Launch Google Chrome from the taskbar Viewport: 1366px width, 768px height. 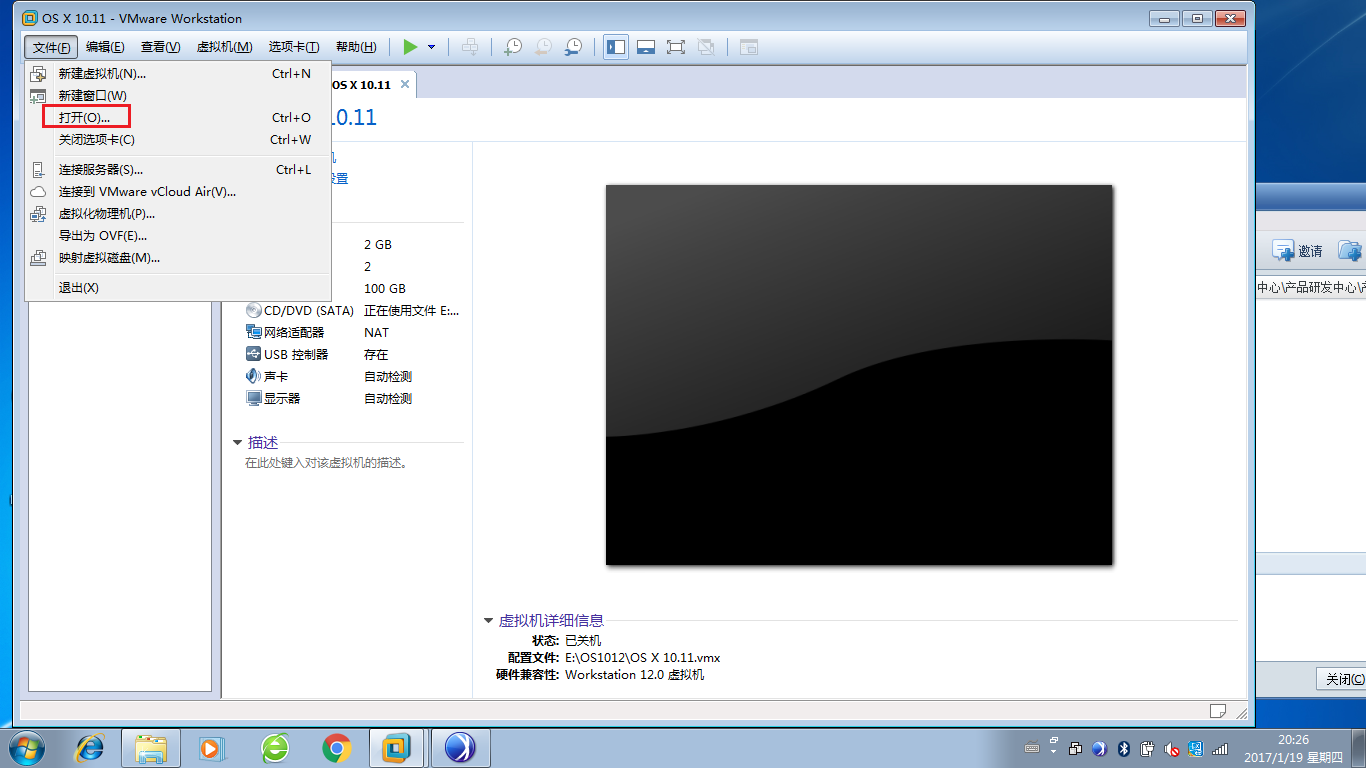(x=337, y=747)
